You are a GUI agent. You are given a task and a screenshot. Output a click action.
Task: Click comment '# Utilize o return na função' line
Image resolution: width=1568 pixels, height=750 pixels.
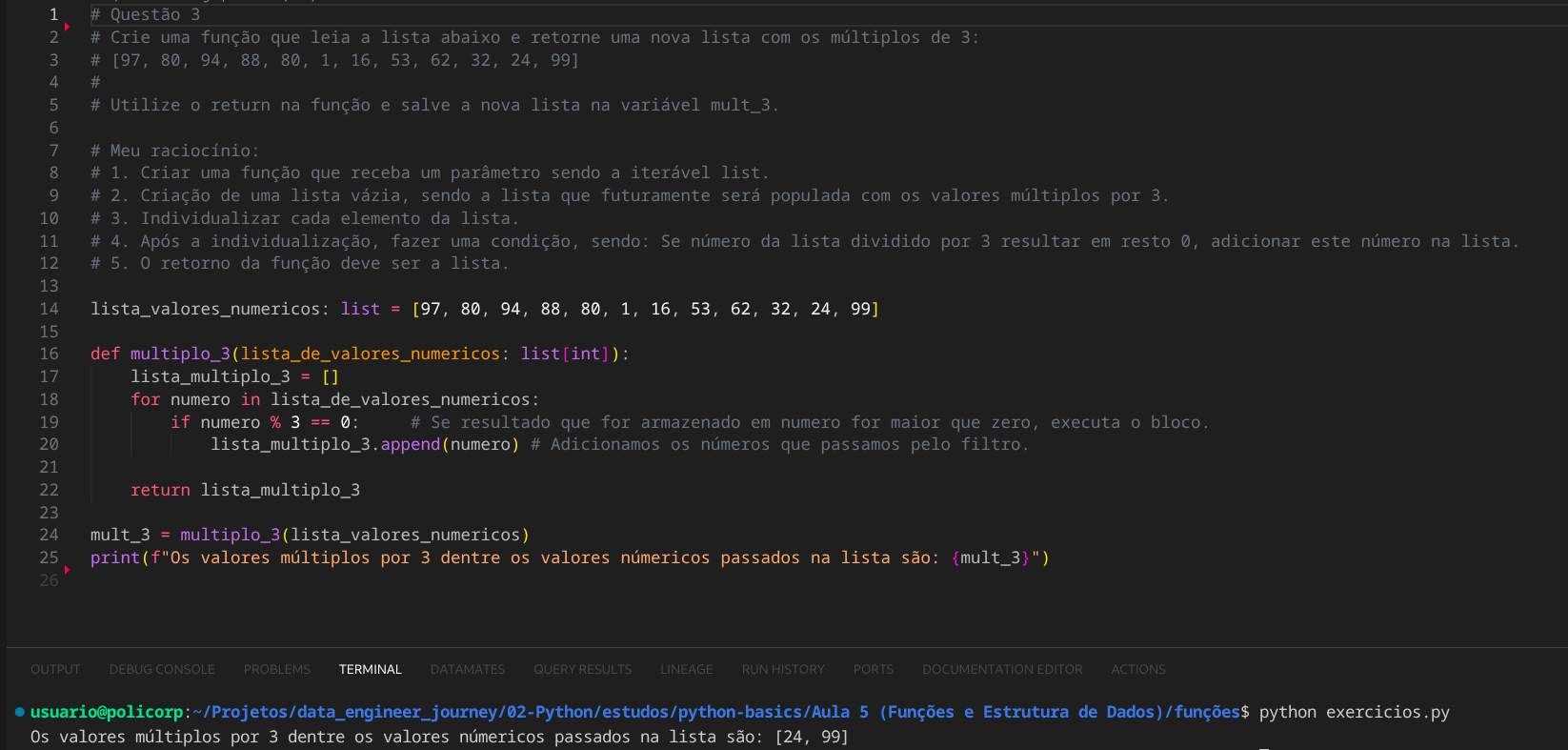(x=435, y=105)
